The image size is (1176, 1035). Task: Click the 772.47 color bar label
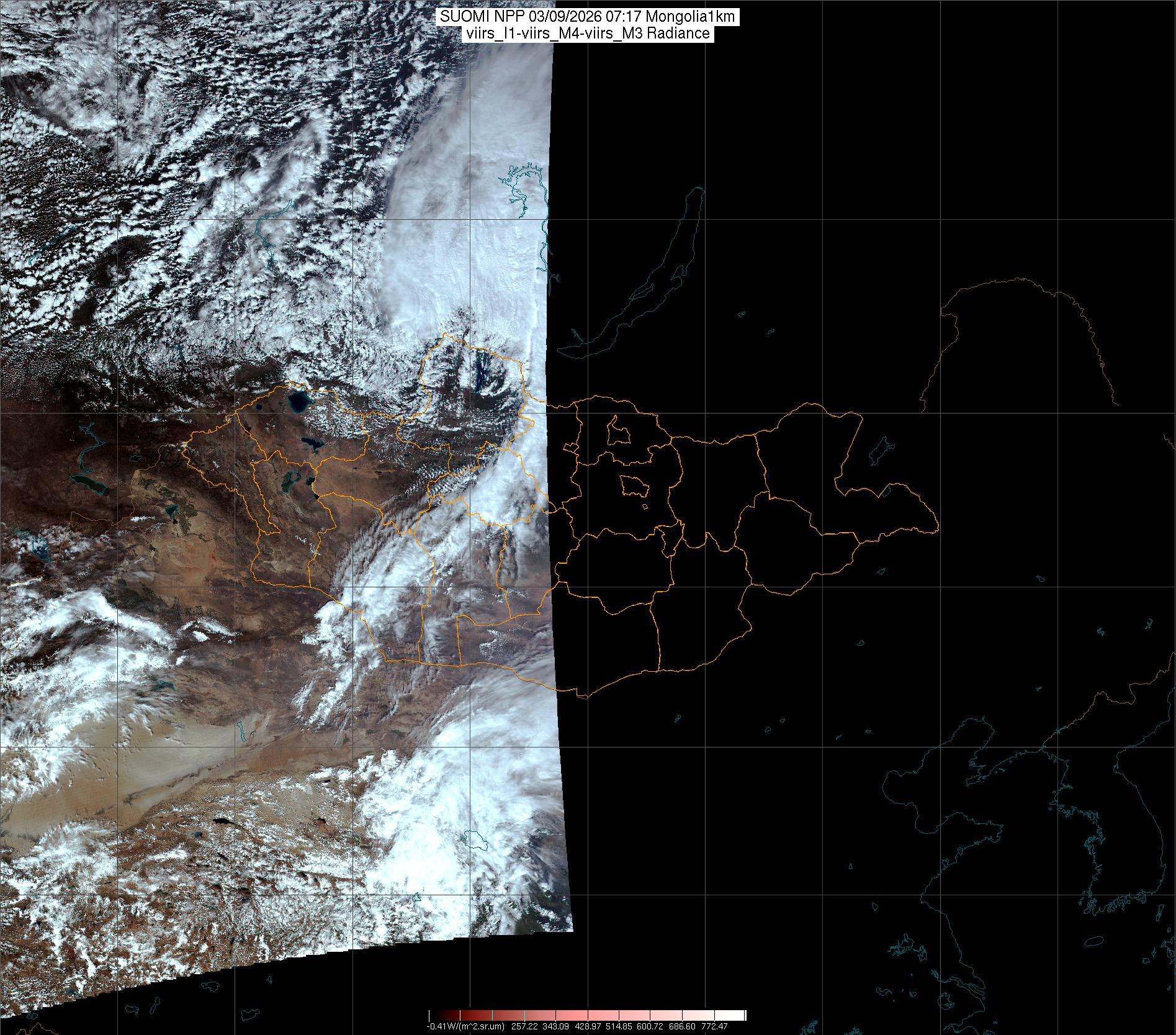pyautogui.click(x=714, y=1026)
